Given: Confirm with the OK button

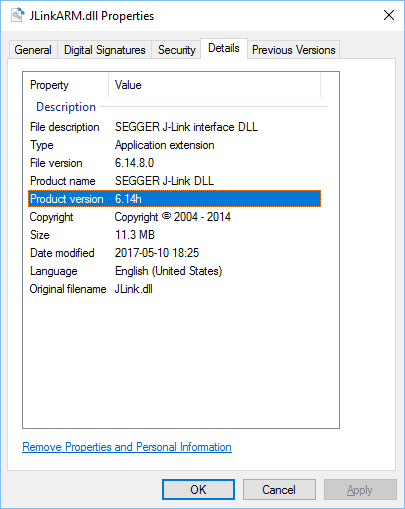Looking at the screenshot, I should click(198, 490).
